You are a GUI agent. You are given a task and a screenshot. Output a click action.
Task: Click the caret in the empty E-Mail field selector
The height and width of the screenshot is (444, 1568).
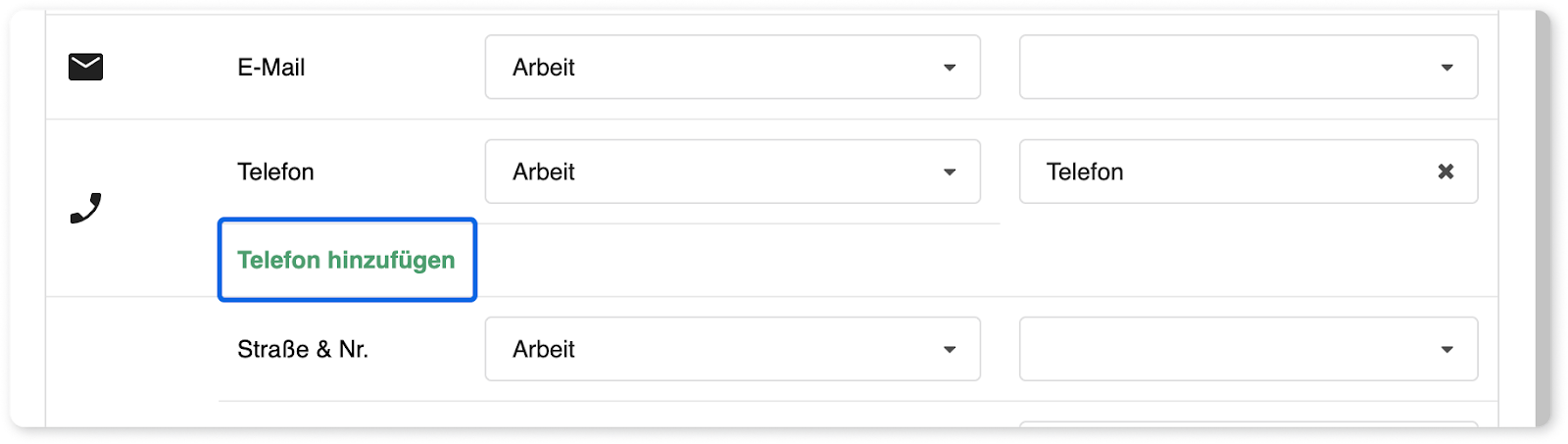1447,68
